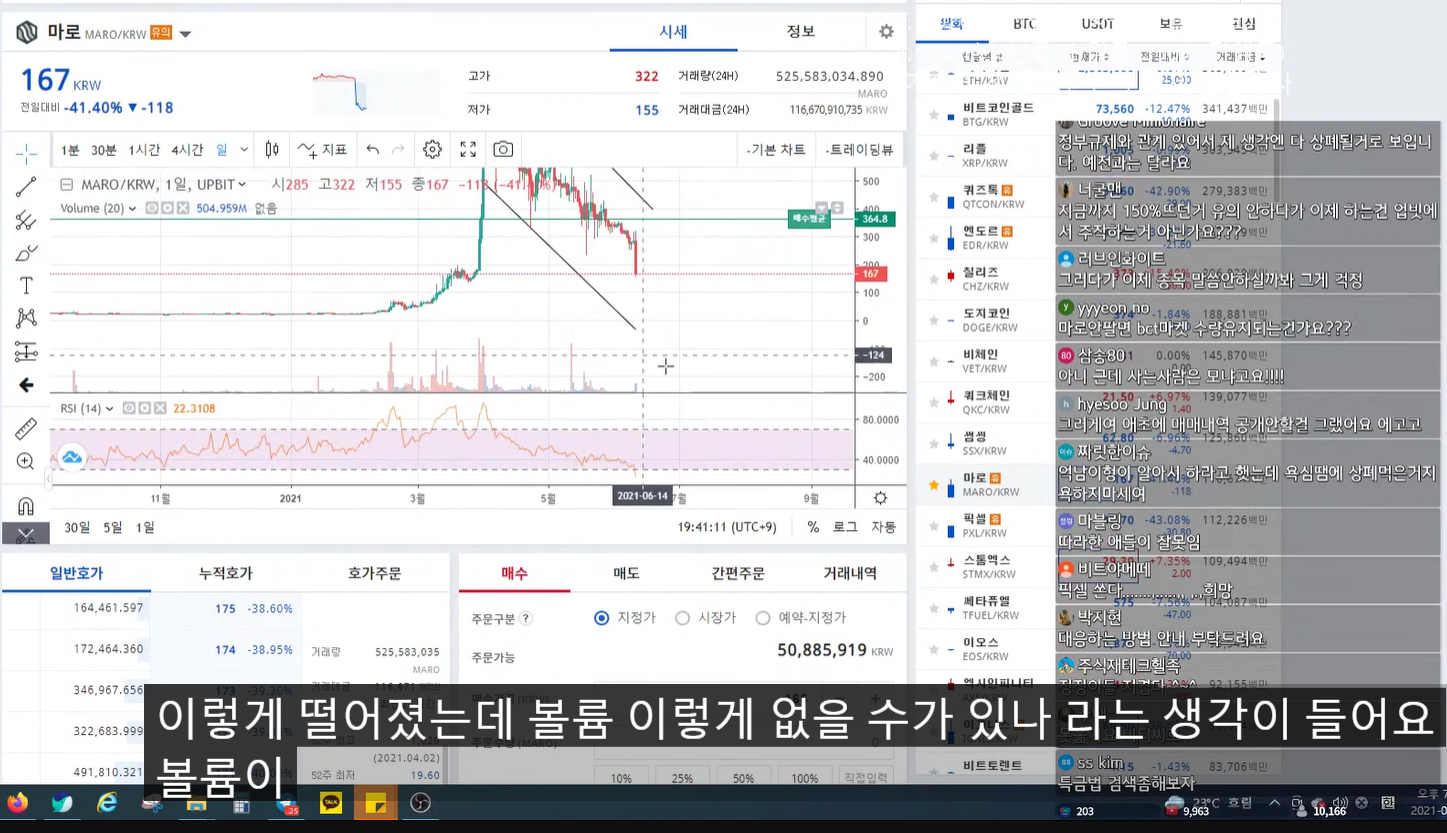Activate the chart zoom-in tool
This screenshot has height=833, width=1447.
coord(26,461)
